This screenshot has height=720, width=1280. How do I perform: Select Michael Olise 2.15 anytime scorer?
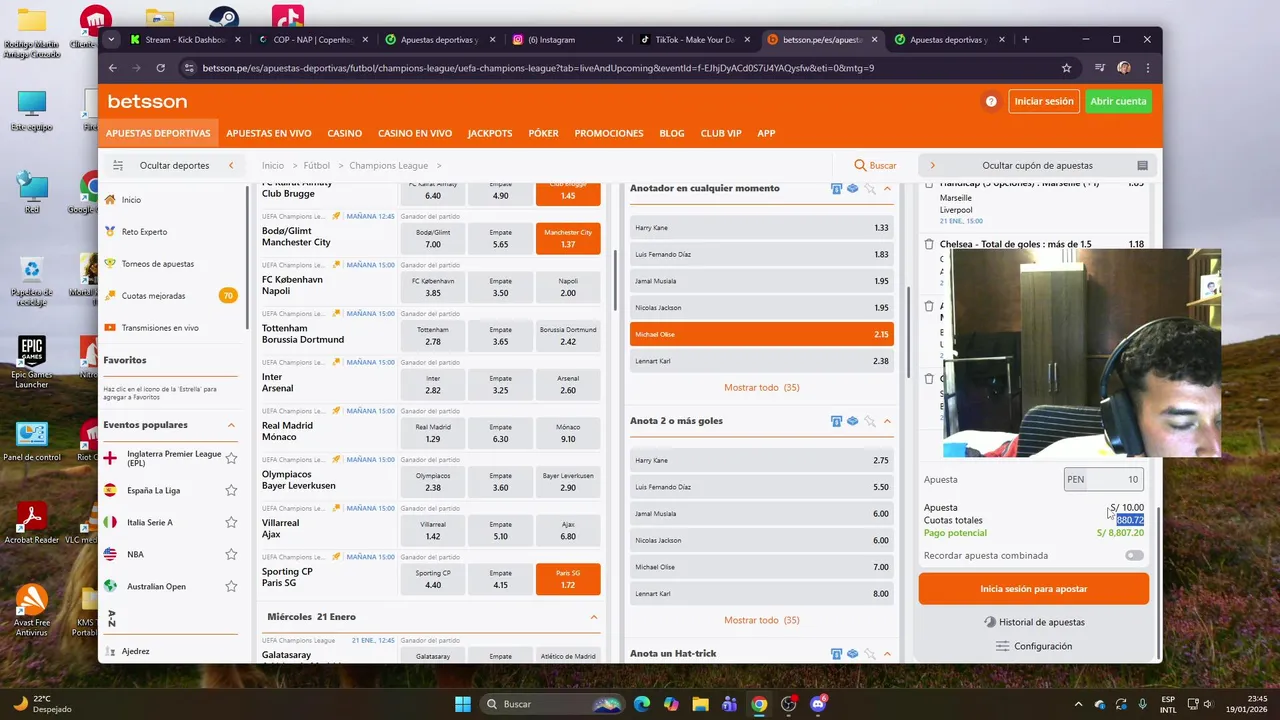coord(761,334)
